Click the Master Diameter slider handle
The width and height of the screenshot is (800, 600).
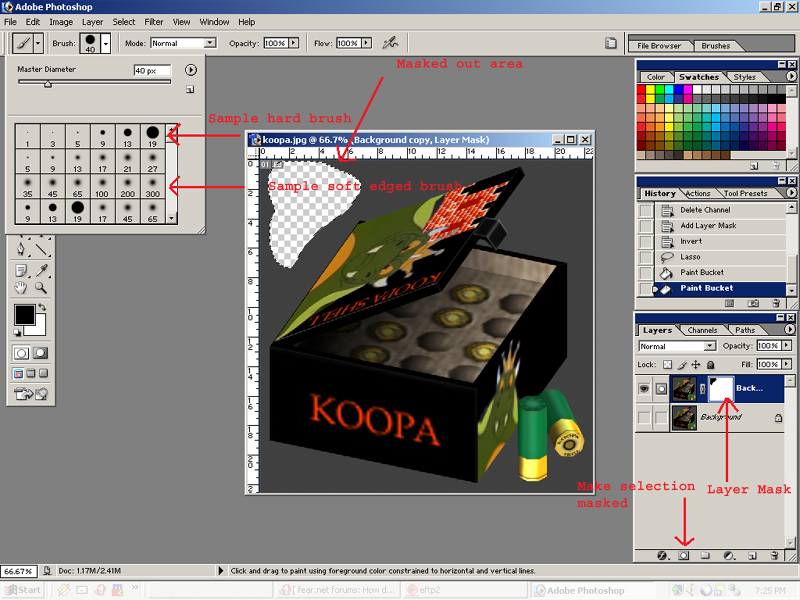point(48,84)
